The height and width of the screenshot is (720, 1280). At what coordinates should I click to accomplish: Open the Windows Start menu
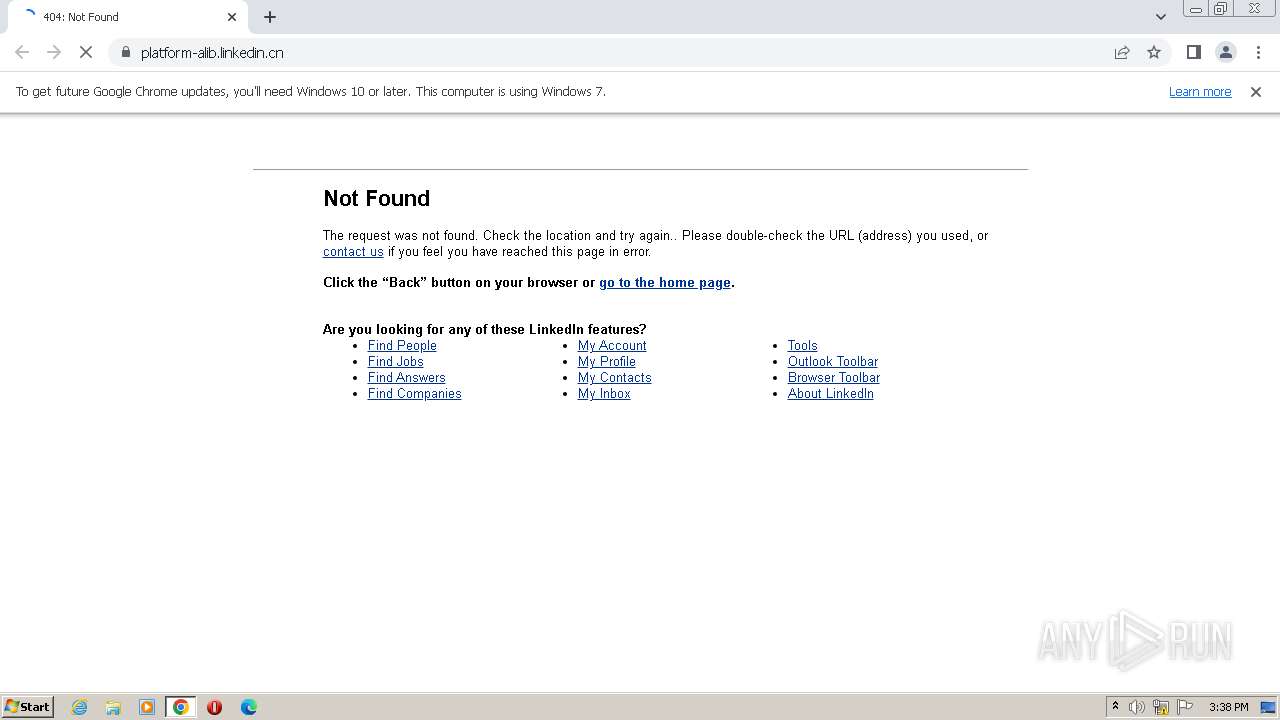pos(28,707)
